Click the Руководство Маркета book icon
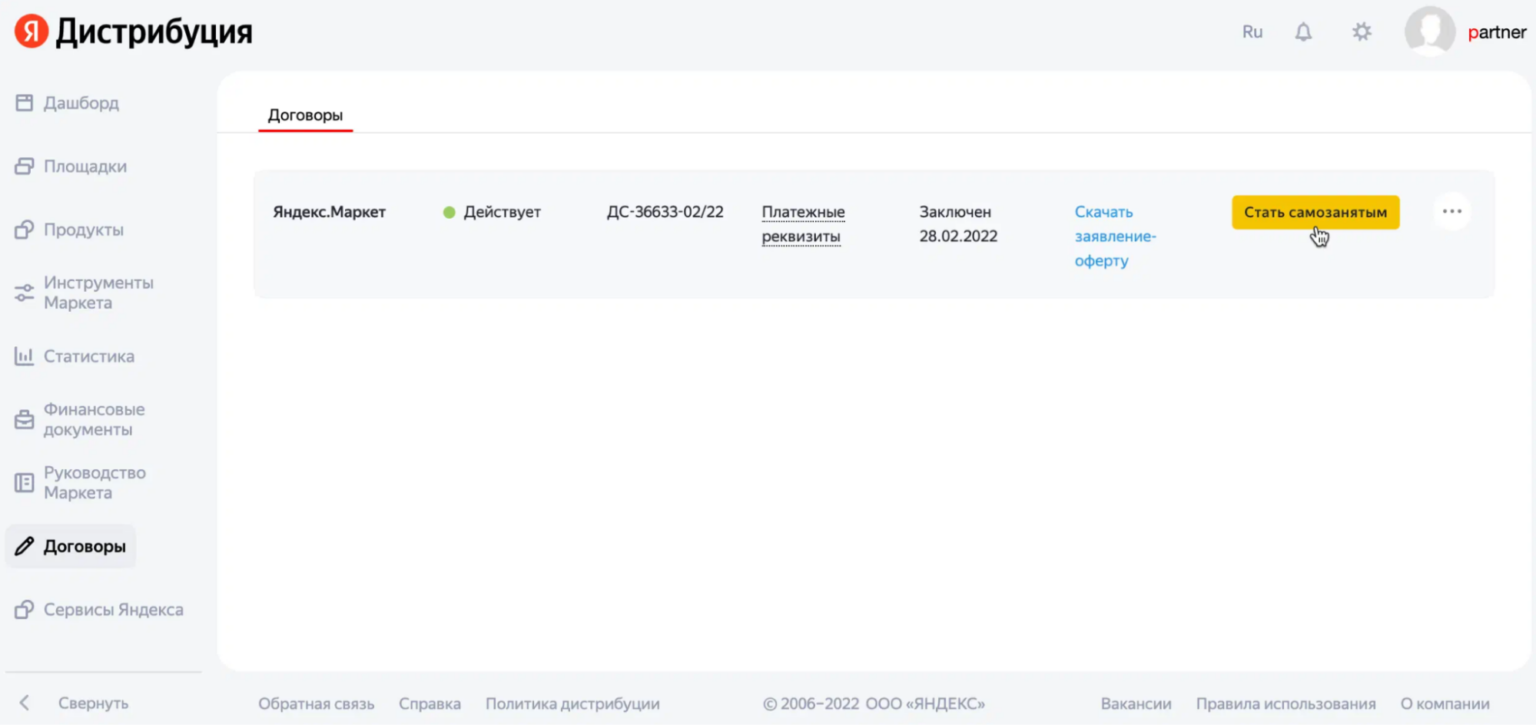This screenshot has height=725, width=1536. point(24,483)
